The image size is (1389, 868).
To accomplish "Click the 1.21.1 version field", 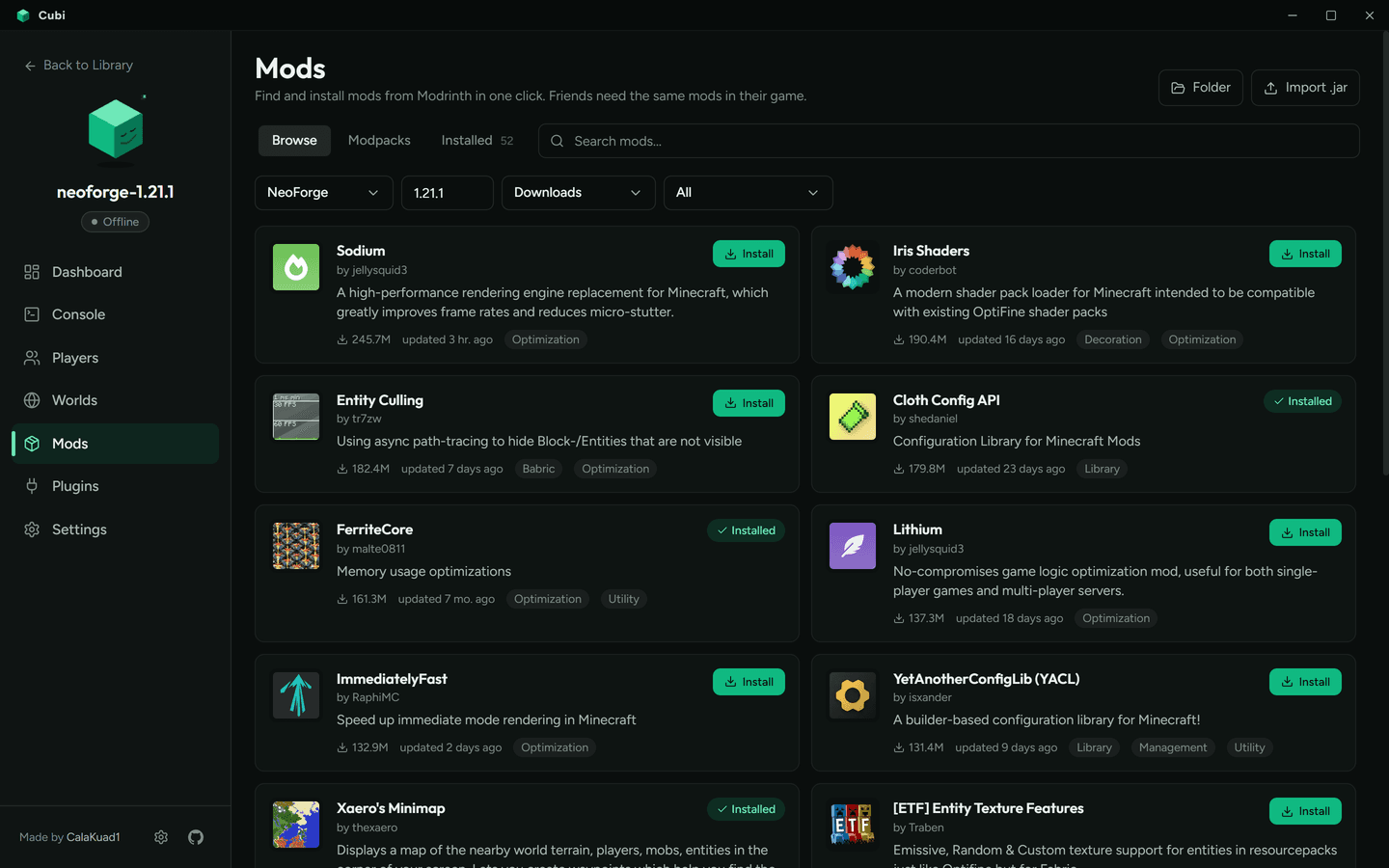I will pyautogui.click(x=448, y=193).
